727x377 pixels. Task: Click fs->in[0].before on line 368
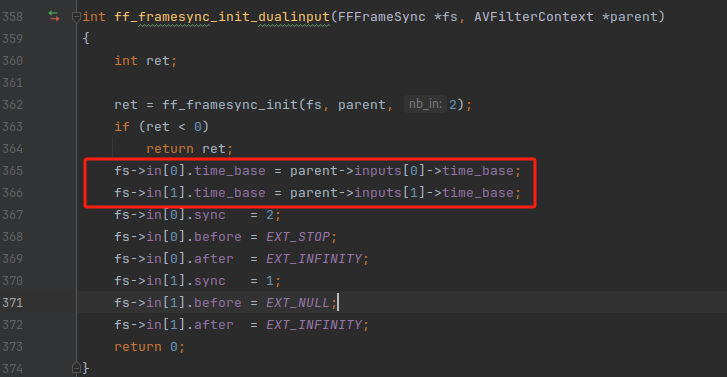coord(178,236)
